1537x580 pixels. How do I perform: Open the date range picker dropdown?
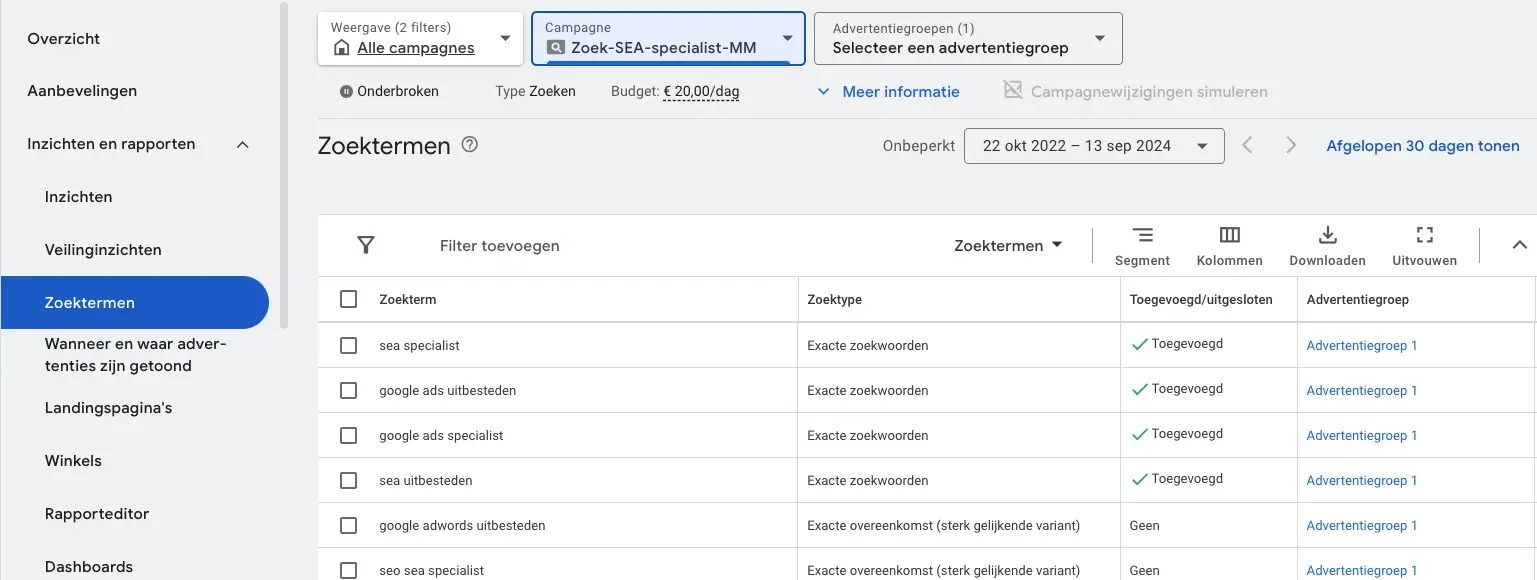[1094, 145]
